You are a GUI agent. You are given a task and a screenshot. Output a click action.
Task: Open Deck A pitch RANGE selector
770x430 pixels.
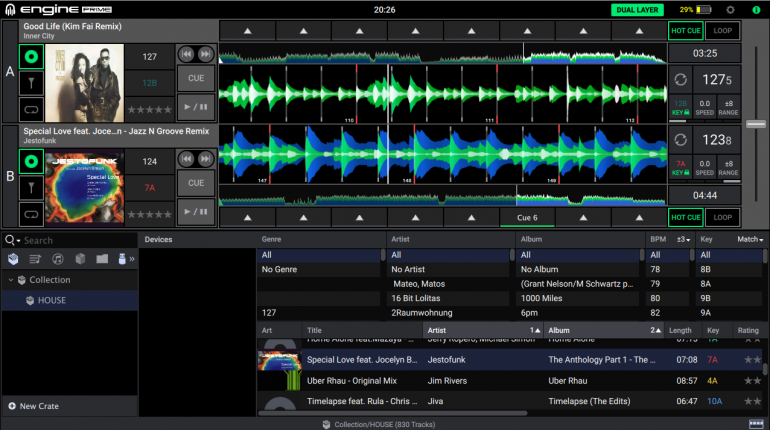coord(728,108)
